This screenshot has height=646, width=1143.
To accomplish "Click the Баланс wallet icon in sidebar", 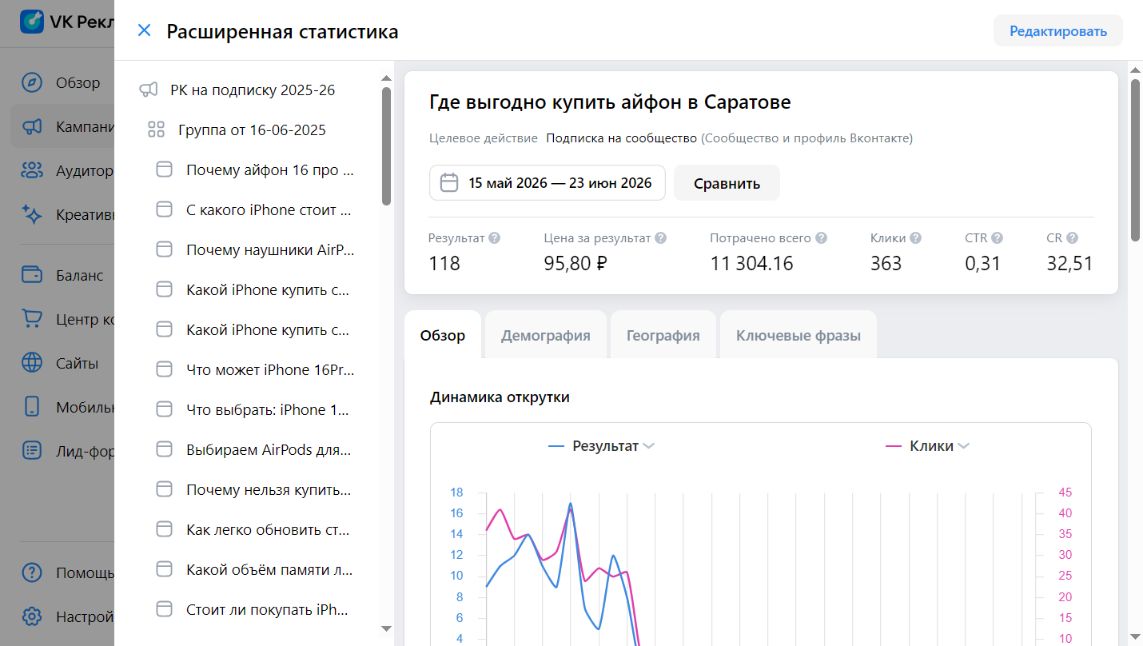I will click(x=31, y=275).
